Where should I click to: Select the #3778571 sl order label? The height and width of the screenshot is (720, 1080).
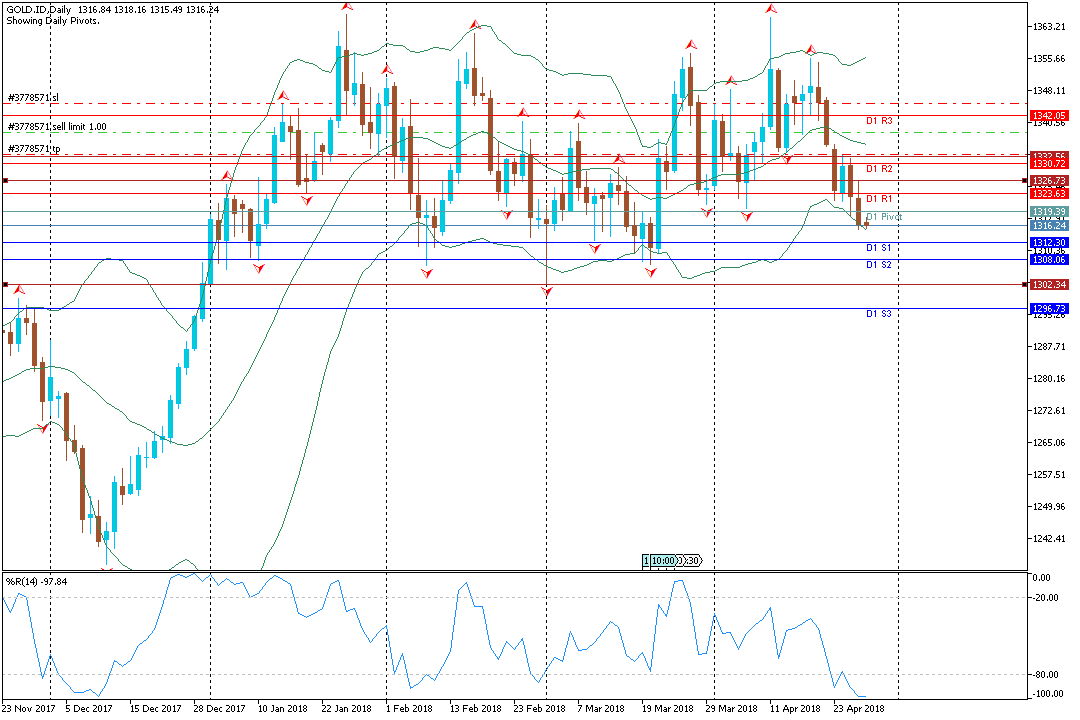click(33, 98)
